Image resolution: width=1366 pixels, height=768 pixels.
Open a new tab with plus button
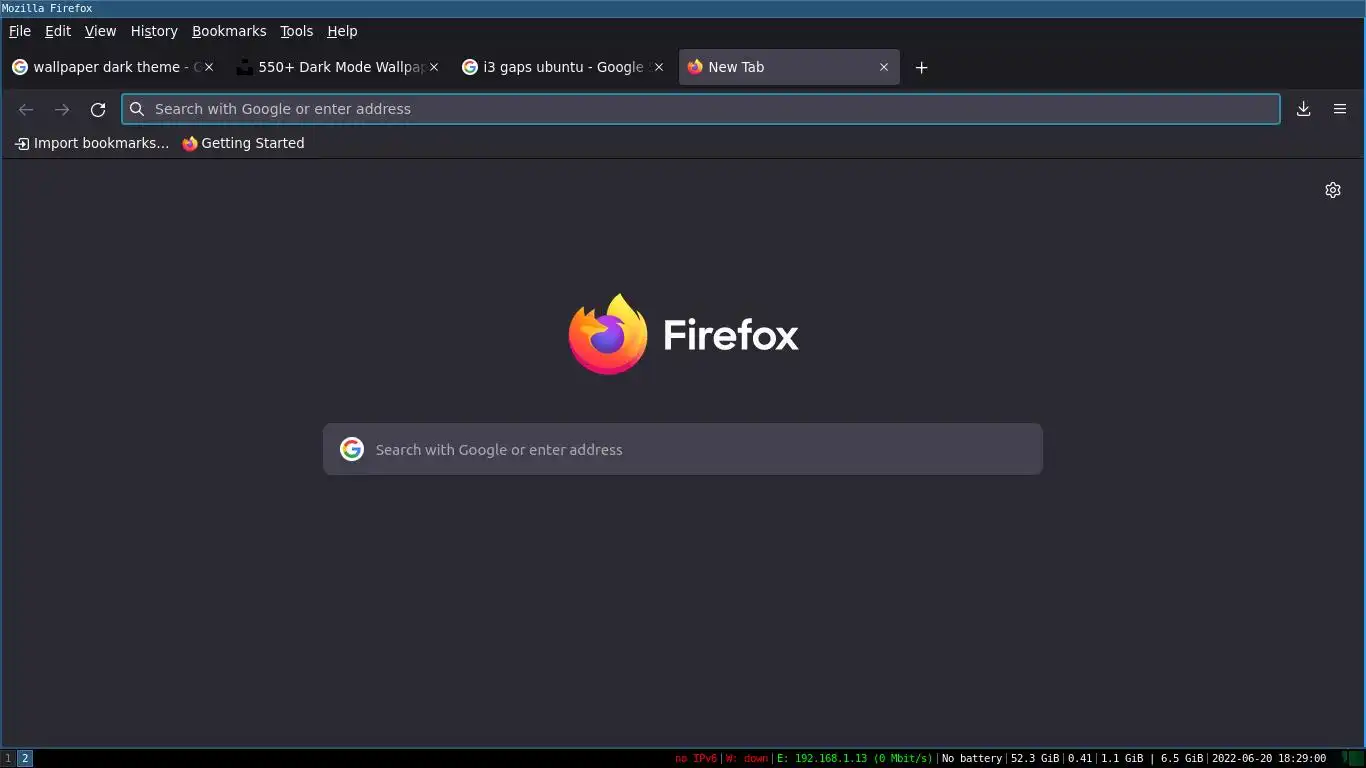(x=922, y=67)
